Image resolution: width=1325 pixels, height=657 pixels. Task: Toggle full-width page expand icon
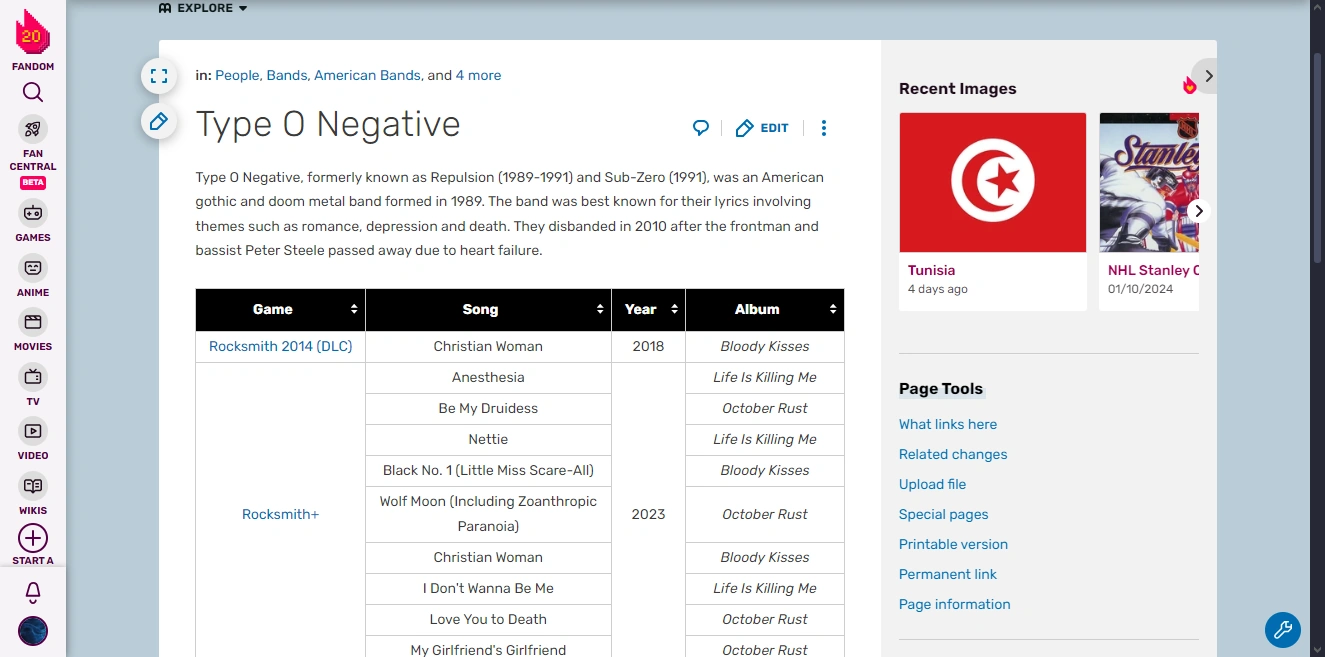click(x=159, y=75)
